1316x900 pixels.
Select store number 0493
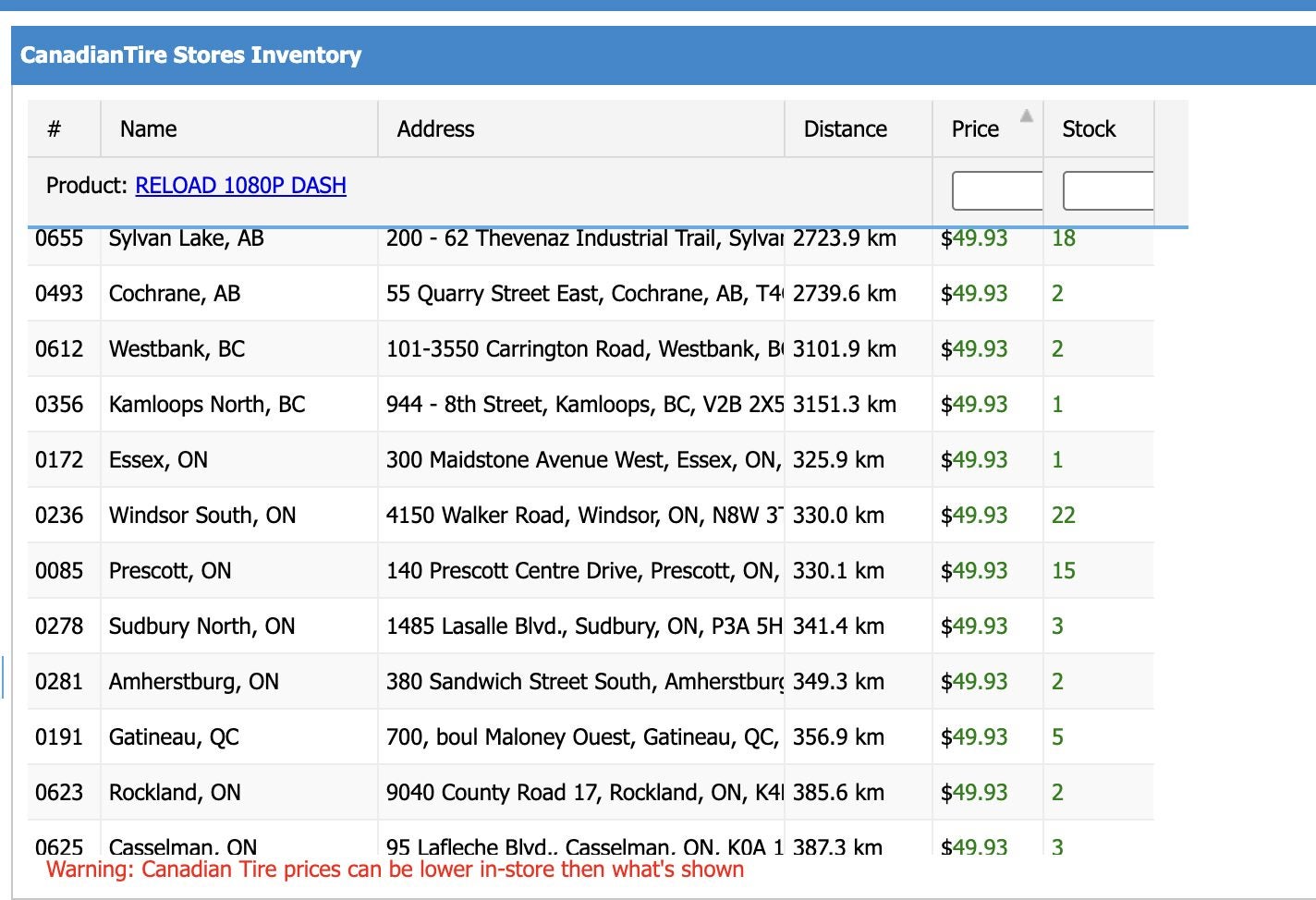coord(59,294)
